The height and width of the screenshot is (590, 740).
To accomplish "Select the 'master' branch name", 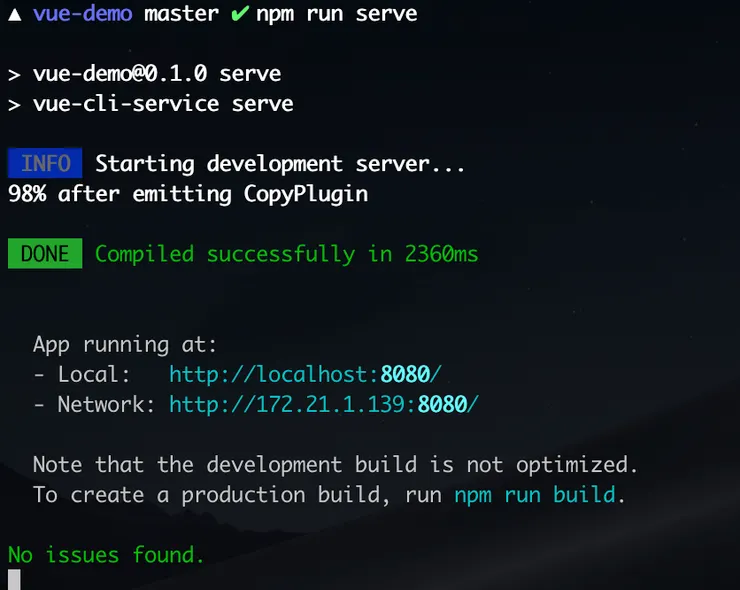I will pyautogui.click(x=181, y=14).
